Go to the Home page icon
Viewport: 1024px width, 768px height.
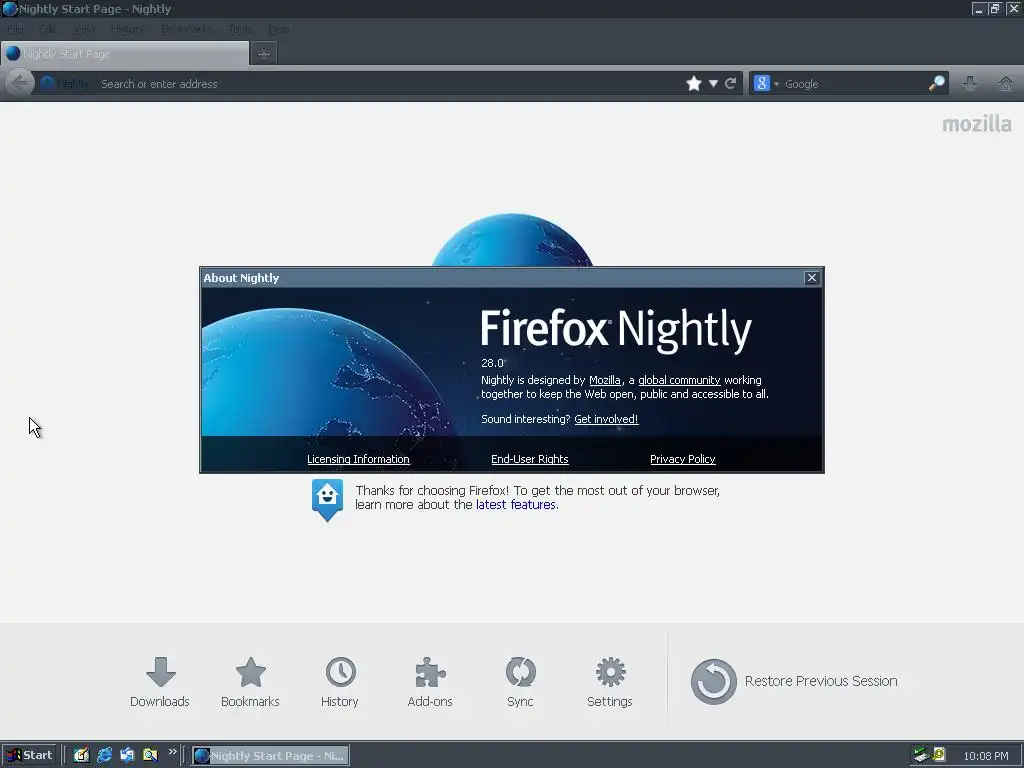coord(1006,84)
